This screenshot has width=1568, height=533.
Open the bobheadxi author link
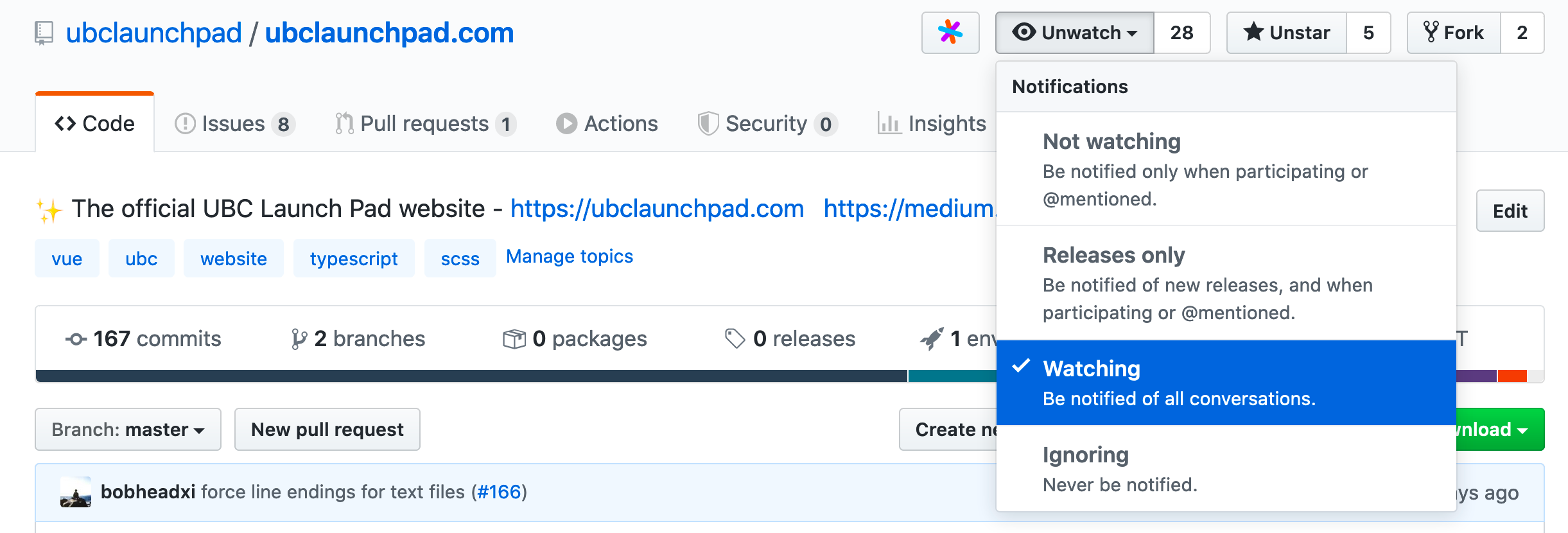[x=148, y=492]
